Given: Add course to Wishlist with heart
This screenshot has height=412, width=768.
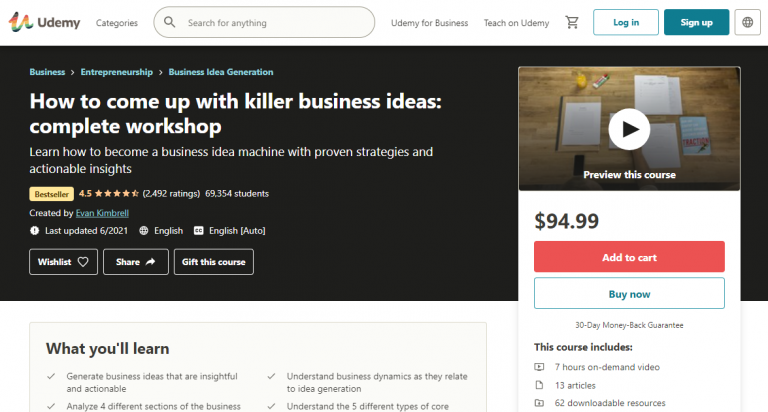Looking at the screenshot, I should (x=64, y=261).
